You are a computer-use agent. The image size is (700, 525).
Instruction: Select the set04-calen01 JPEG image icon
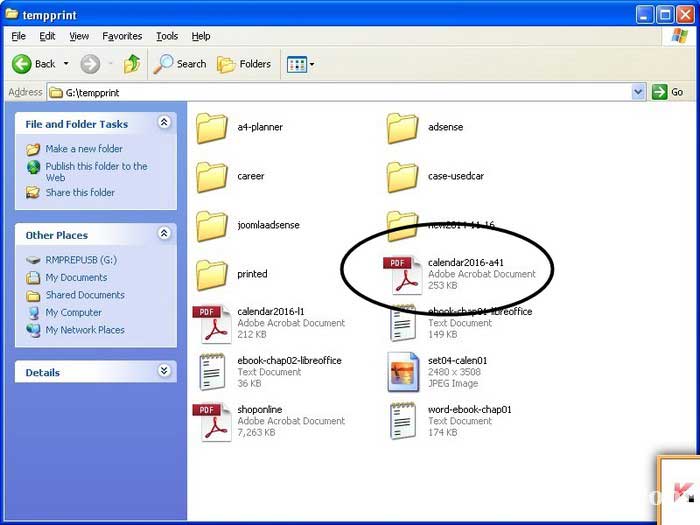(x=403, y=372)
